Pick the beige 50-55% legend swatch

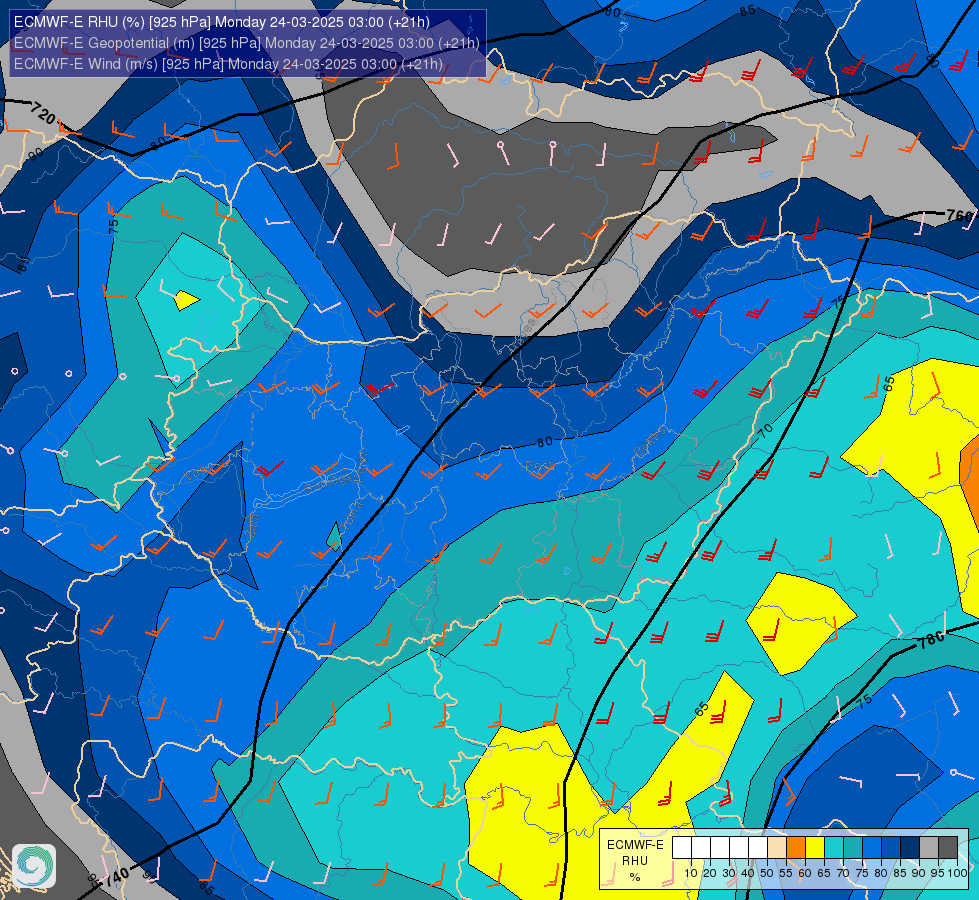click(777, 848)
